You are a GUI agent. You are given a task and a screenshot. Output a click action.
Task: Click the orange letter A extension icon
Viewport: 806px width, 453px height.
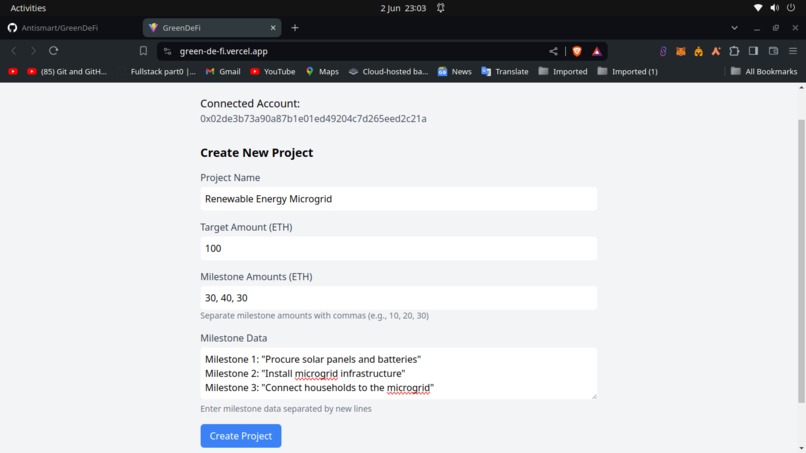click(x=716, y=51)
